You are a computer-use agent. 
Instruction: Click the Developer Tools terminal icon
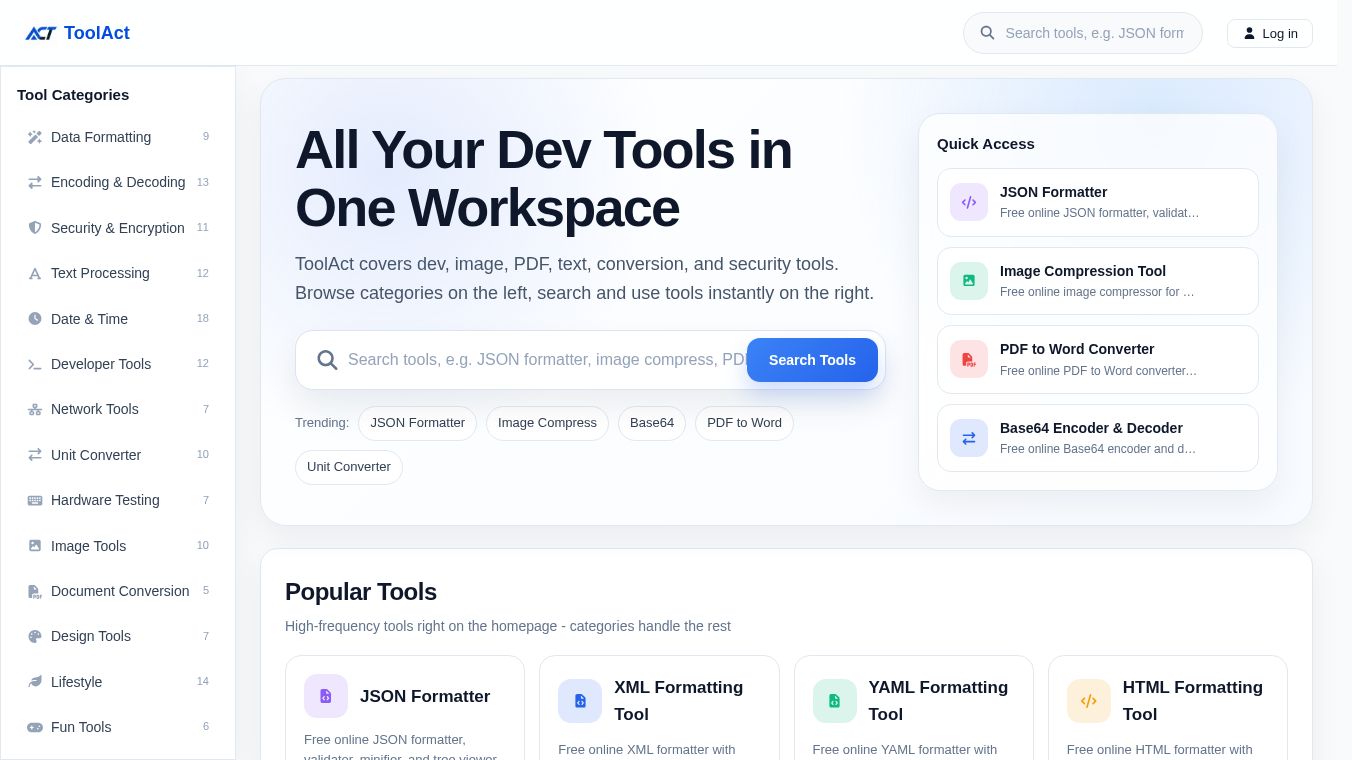tap(35, 364)
